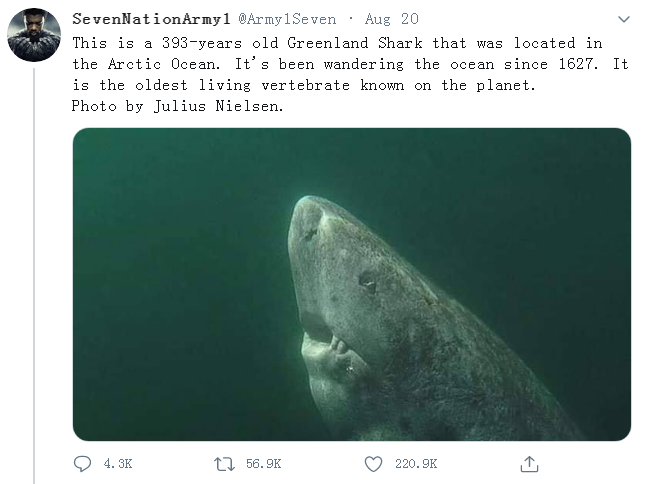This screenshot has width=647, height=484.
Task: Click the 220.9K likes count
Action: [415, 464]
